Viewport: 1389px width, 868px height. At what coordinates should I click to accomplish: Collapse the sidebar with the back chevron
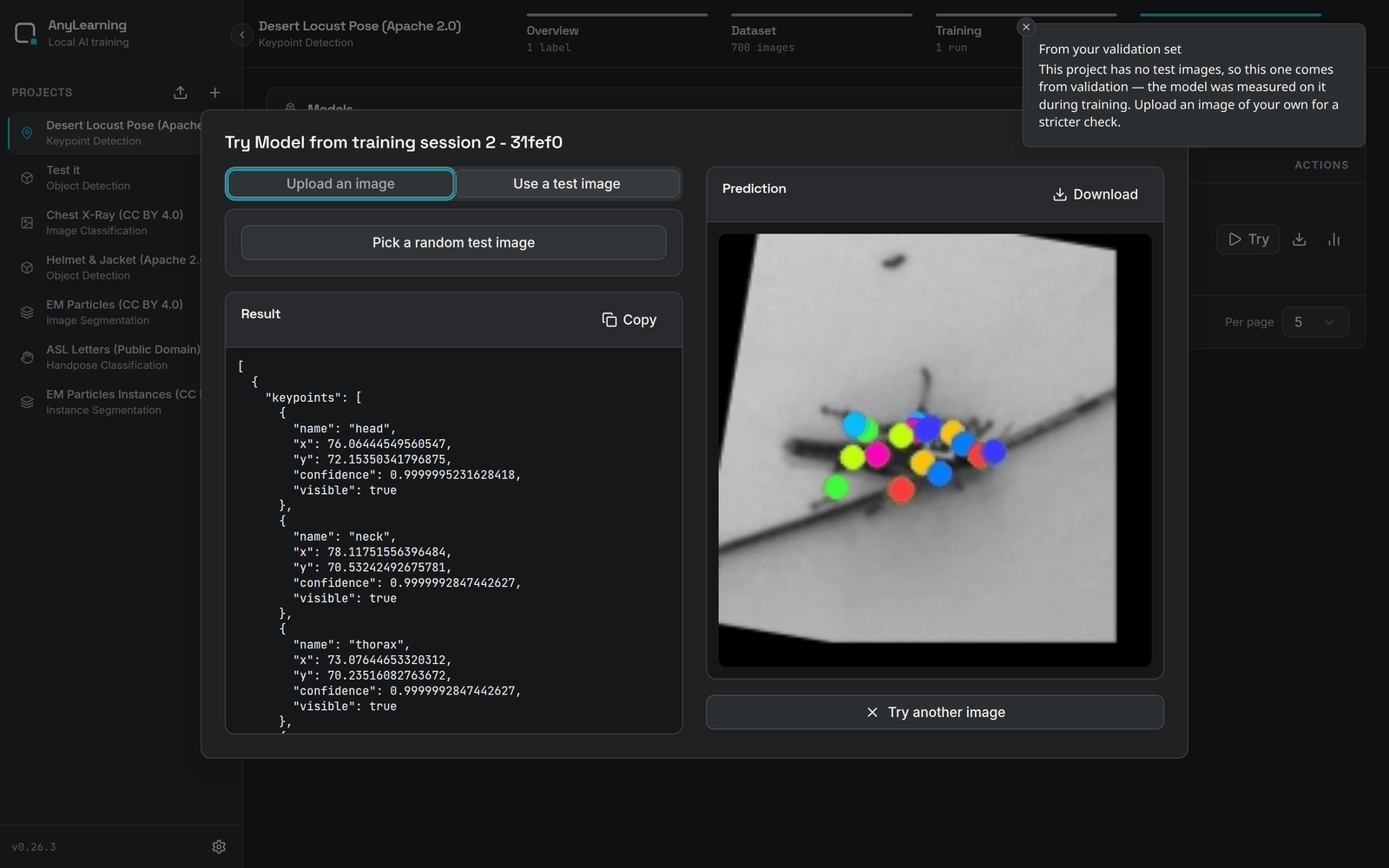point(242,35)
